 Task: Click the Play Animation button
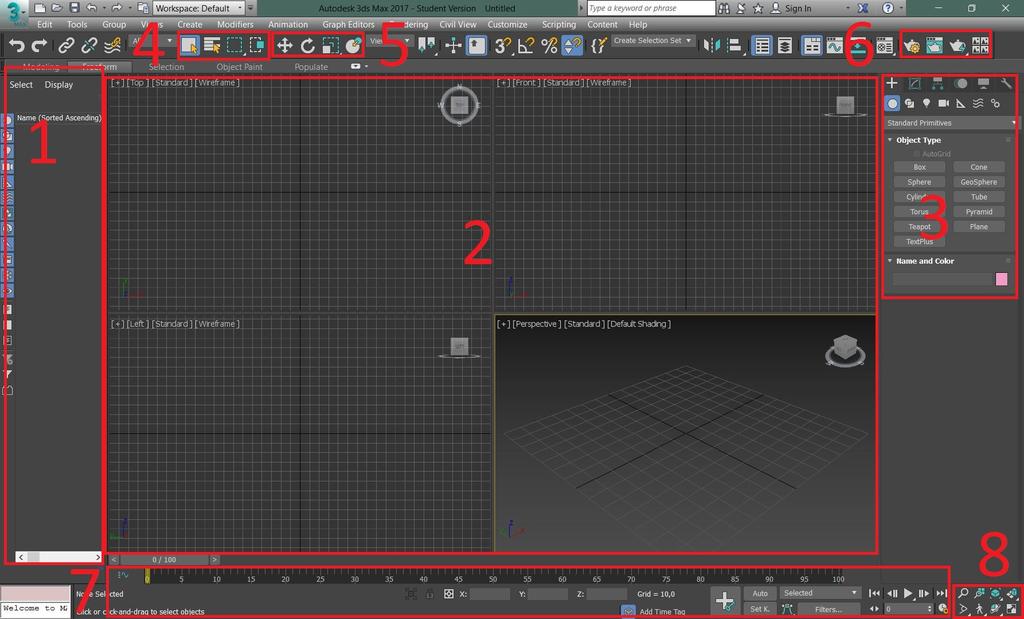pos(908,593)
